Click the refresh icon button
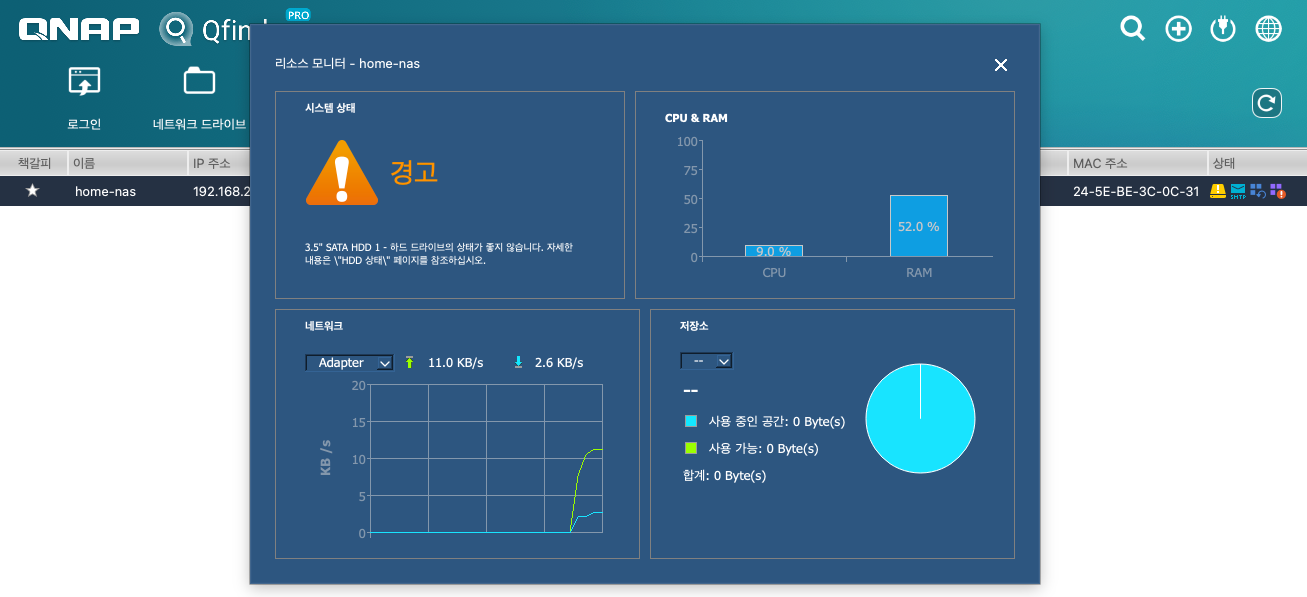Viewport: 1307px width, 597px height. (1267, 102)
